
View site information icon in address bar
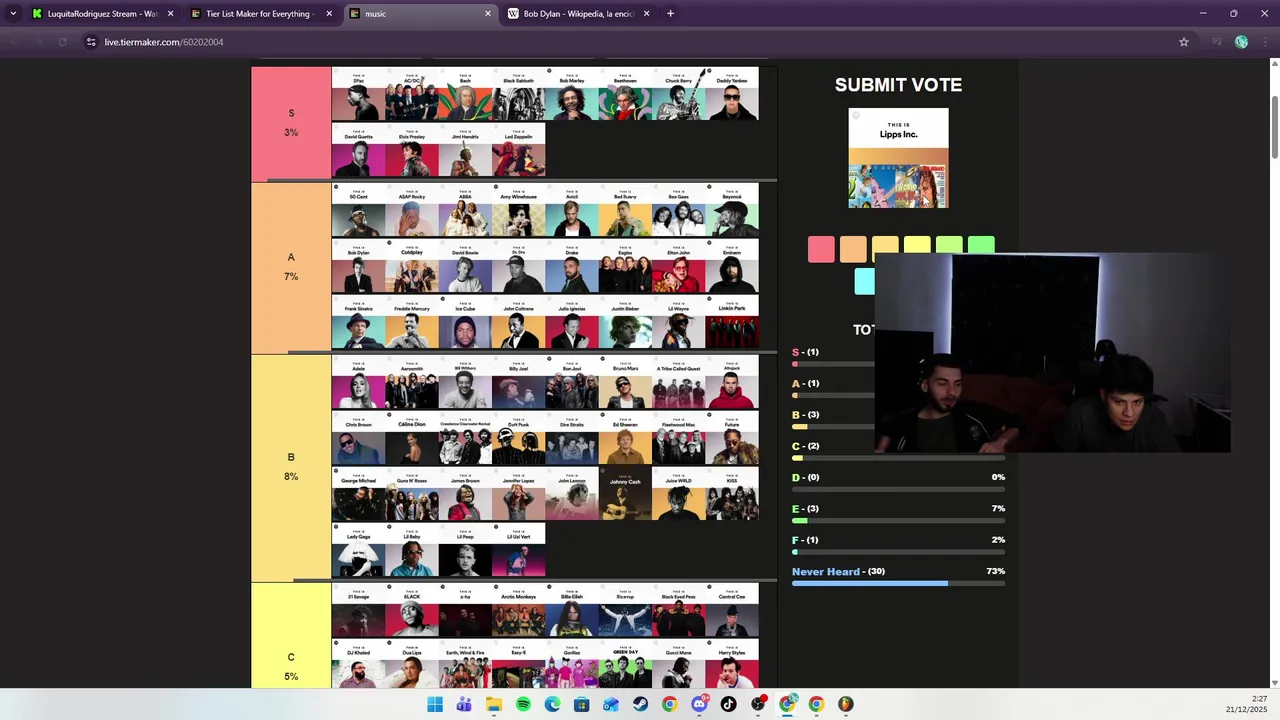[x=91, y=42]
